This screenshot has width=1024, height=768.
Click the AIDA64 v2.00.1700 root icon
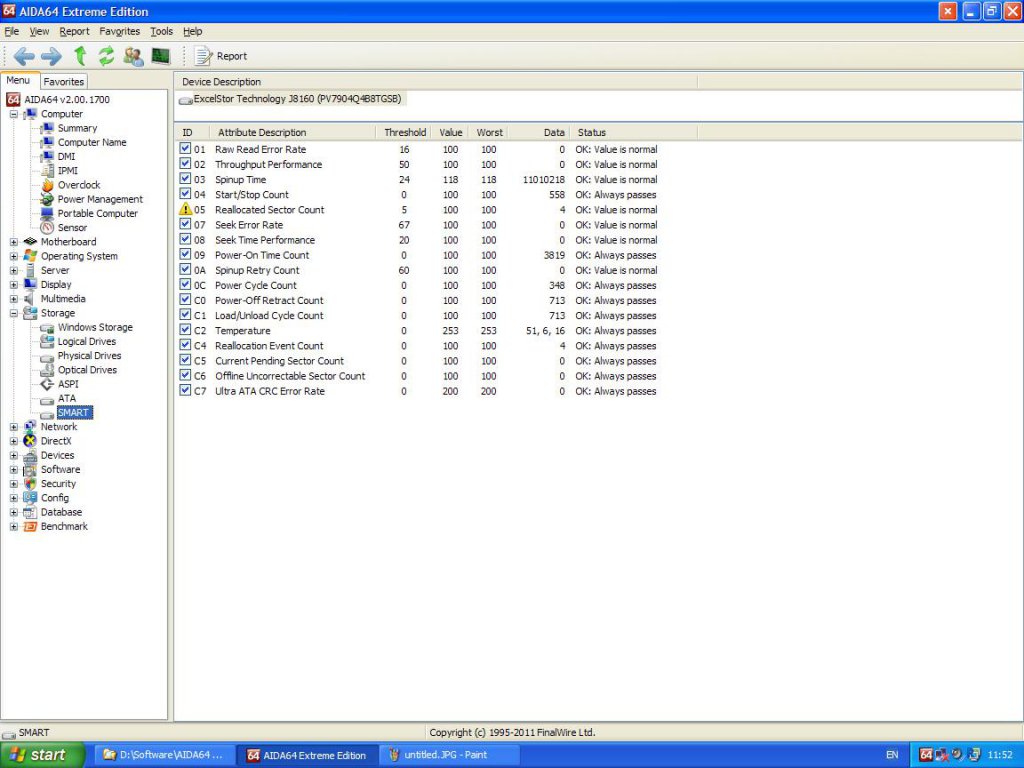[x=13, y=99]
